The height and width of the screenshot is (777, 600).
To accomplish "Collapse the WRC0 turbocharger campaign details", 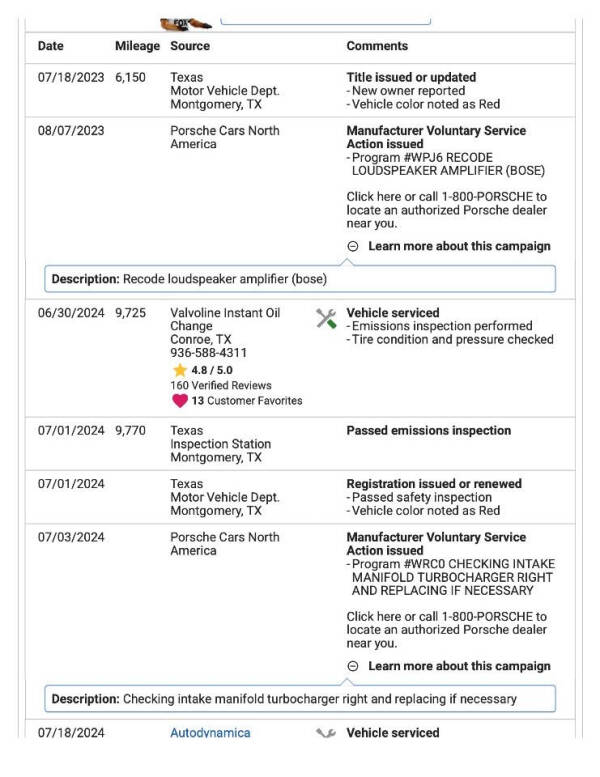I will 352,666.
